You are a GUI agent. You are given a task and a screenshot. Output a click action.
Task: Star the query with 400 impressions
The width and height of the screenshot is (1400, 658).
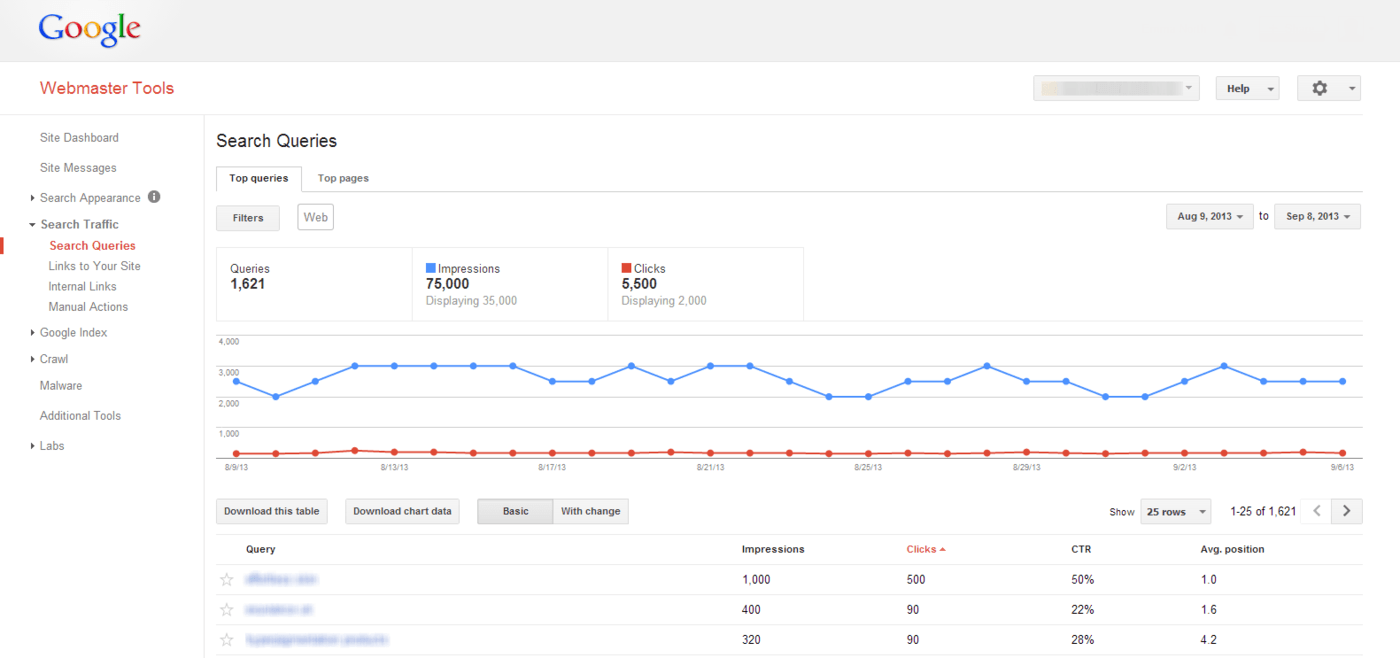tap(227, 610)
